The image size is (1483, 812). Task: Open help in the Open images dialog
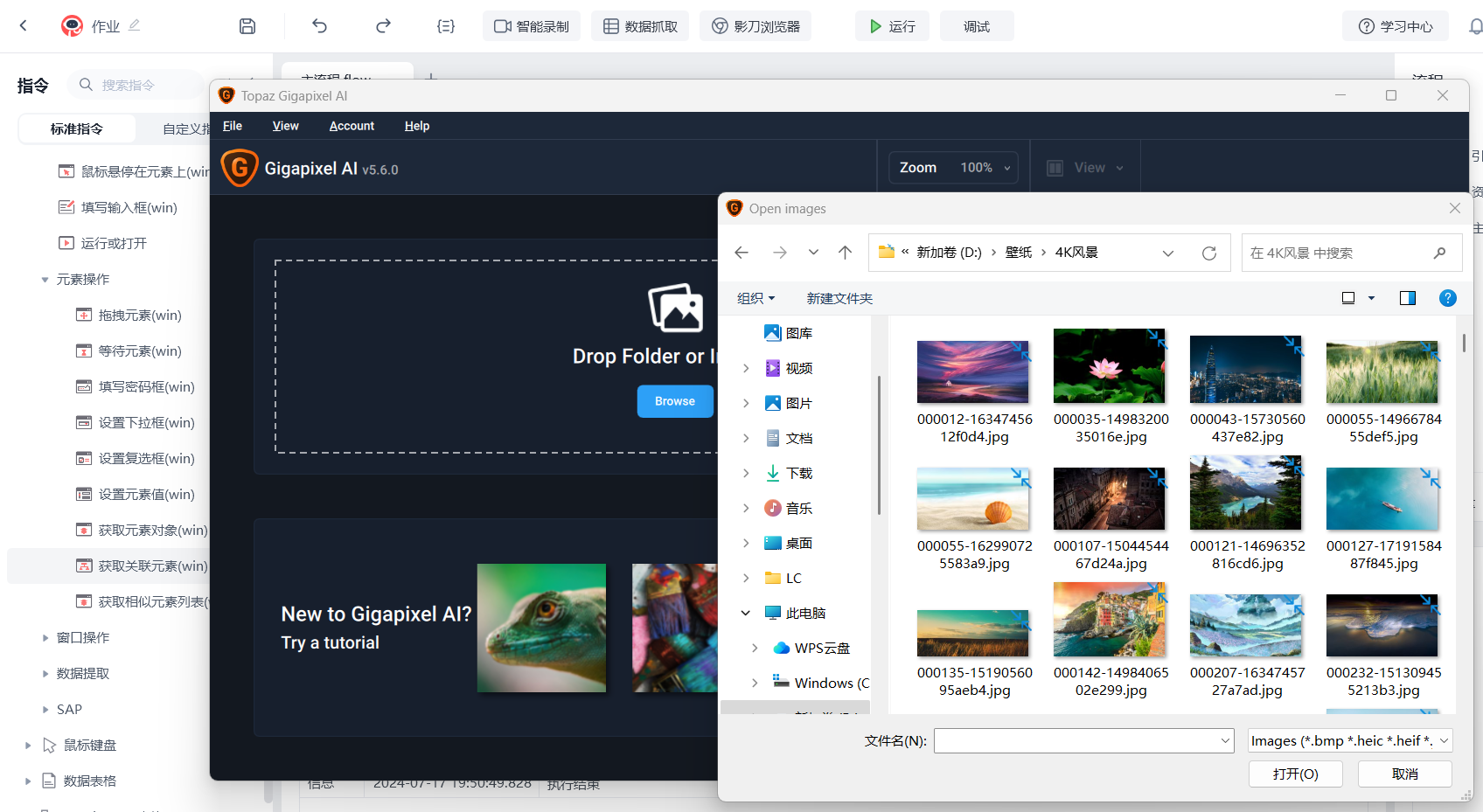(x=1448, y=298)
